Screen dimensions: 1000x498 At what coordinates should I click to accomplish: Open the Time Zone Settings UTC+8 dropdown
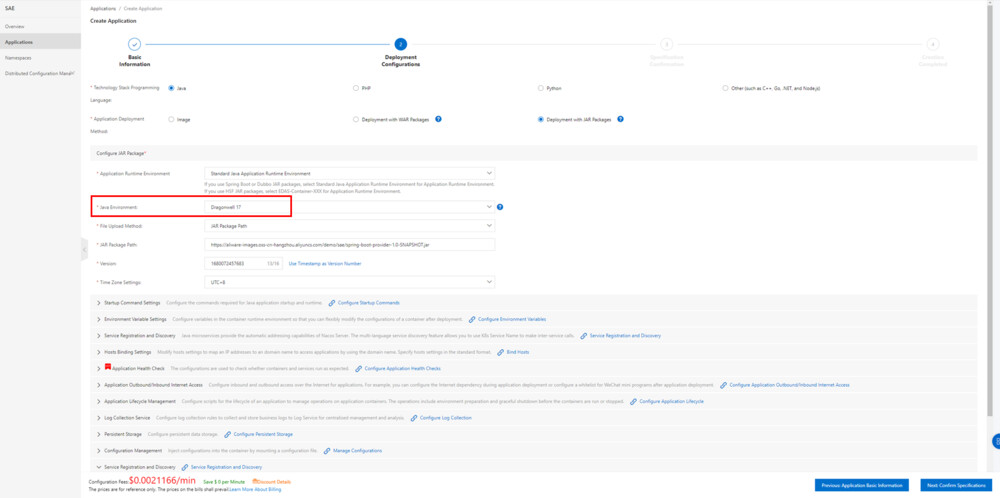click(349, 282)
